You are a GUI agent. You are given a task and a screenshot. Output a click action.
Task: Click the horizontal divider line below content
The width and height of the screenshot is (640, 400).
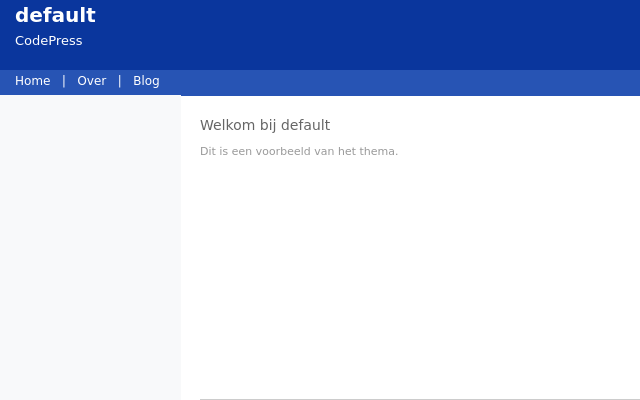pos(420,399)
